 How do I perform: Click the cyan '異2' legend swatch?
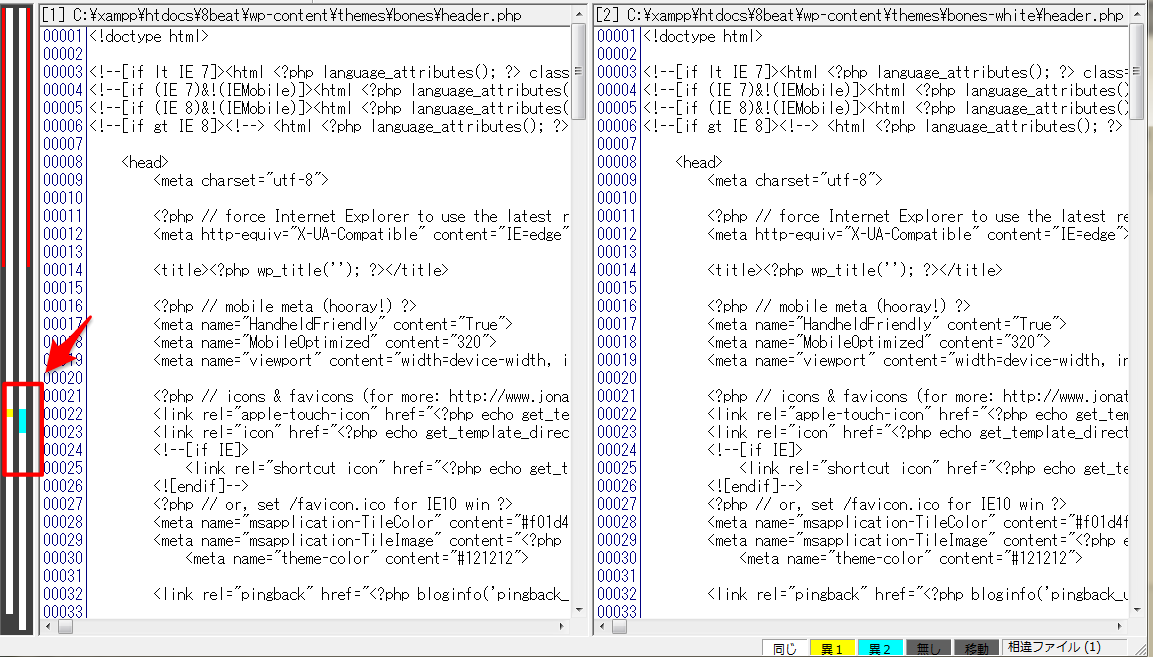tap(879, 649)
